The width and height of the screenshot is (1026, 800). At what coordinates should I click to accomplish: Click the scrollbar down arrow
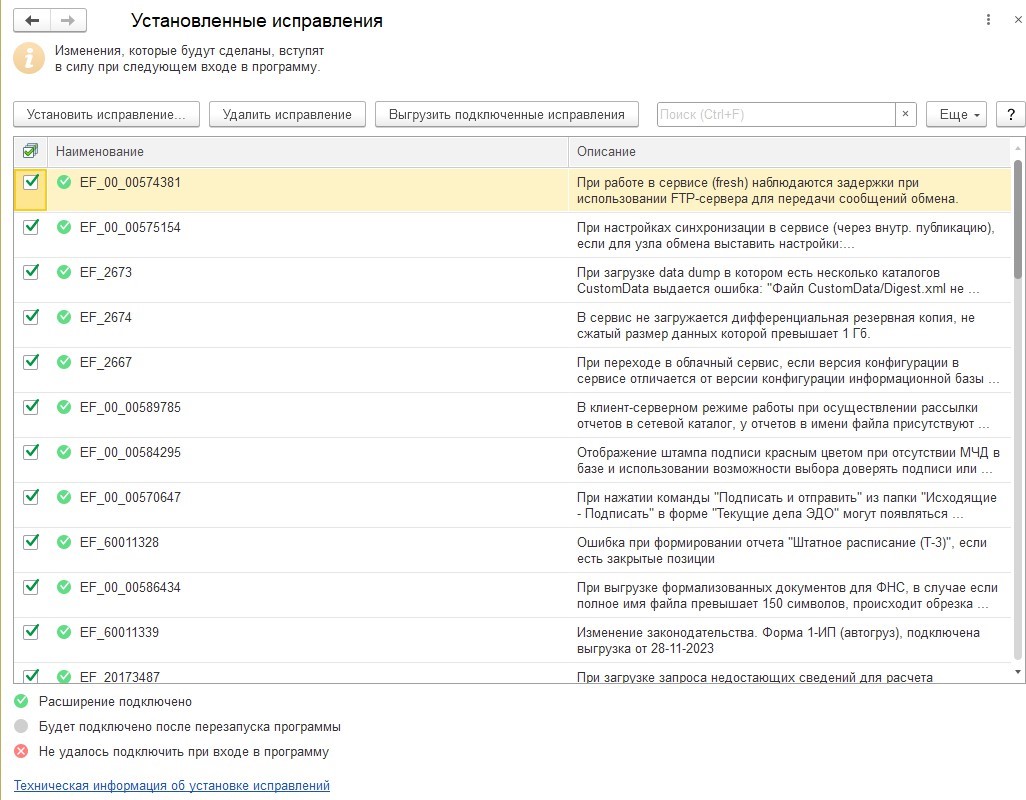click(1017, 672)
